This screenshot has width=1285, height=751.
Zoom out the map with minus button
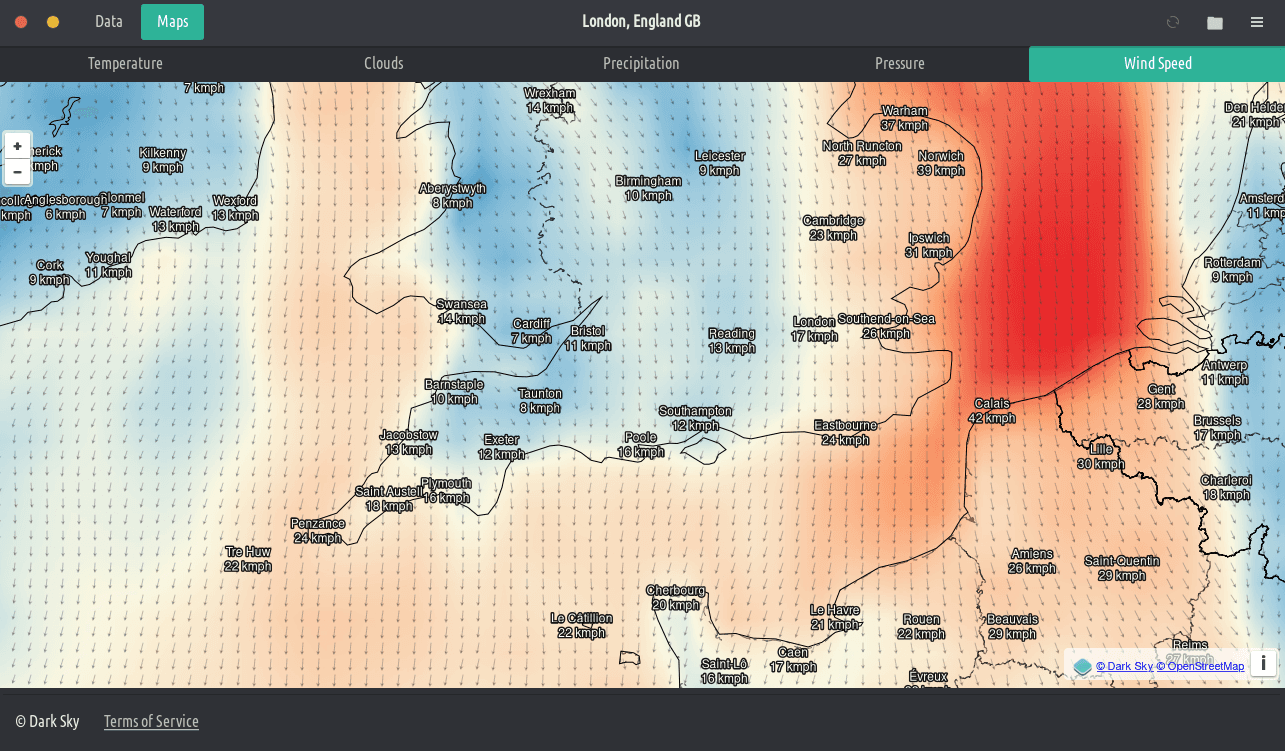17,172
